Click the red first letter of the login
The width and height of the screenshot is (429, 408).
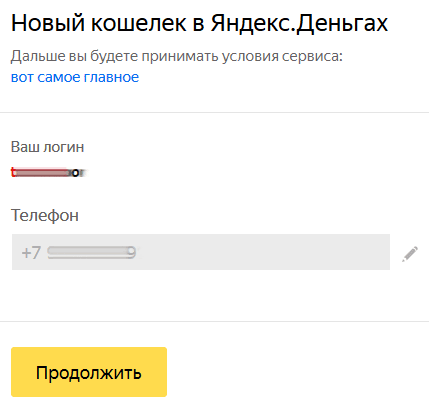[x=13, y=172]
